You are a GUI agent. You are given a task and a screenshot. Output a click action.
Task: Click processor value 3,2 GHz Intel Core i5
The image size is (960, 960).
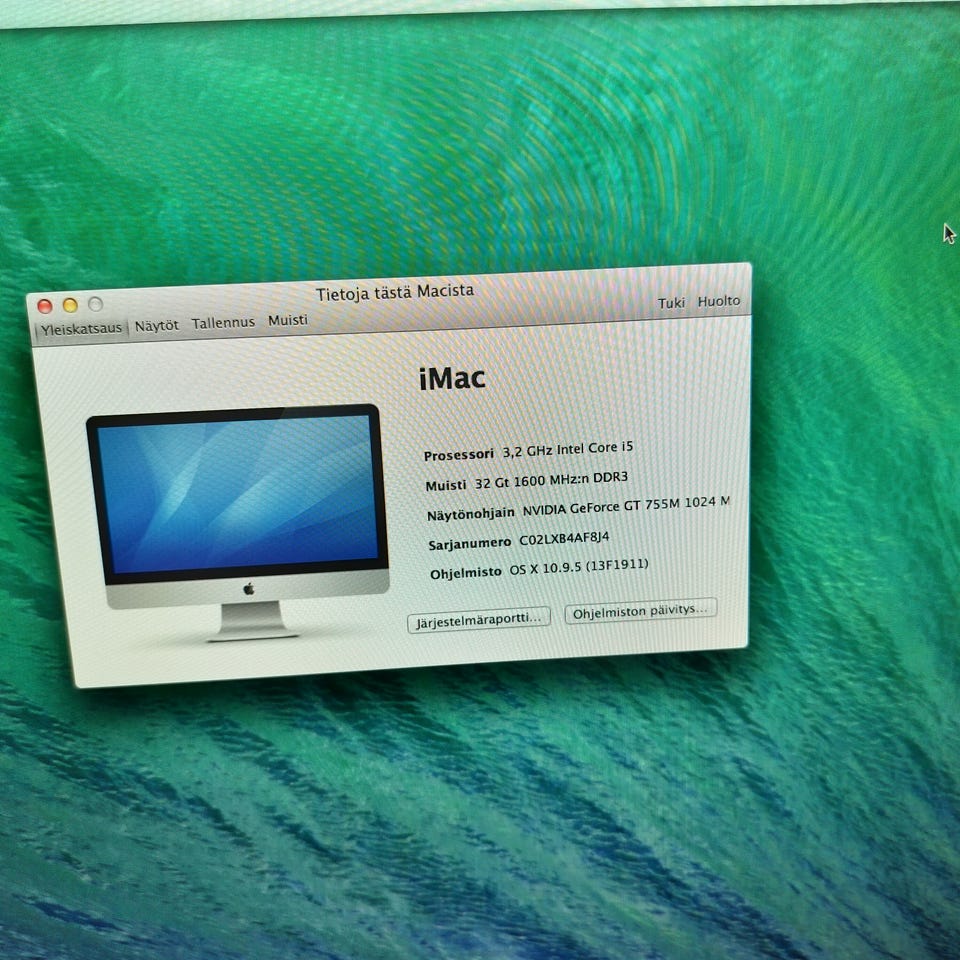(568, 449)
